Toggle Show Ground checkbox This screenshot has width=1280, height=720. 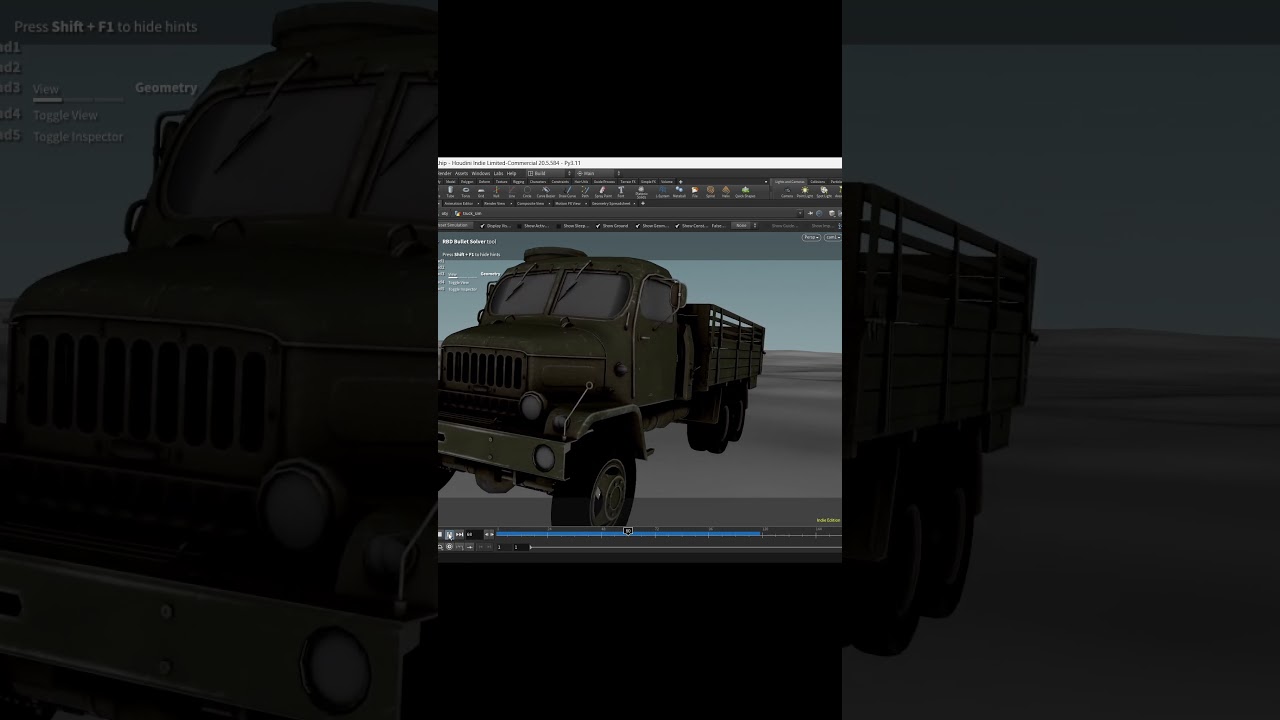[x=598, y=226]
